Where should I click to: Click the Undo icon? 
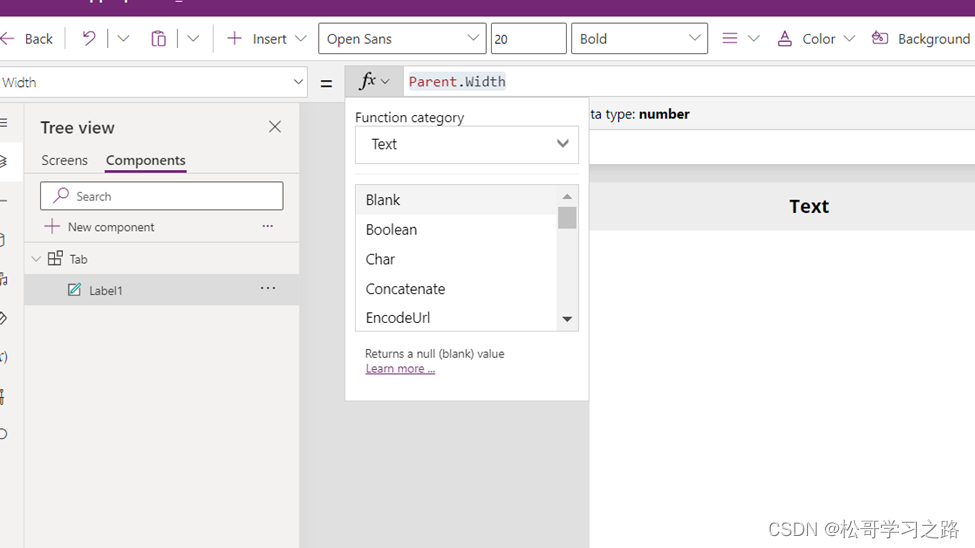tap(89, 39)
